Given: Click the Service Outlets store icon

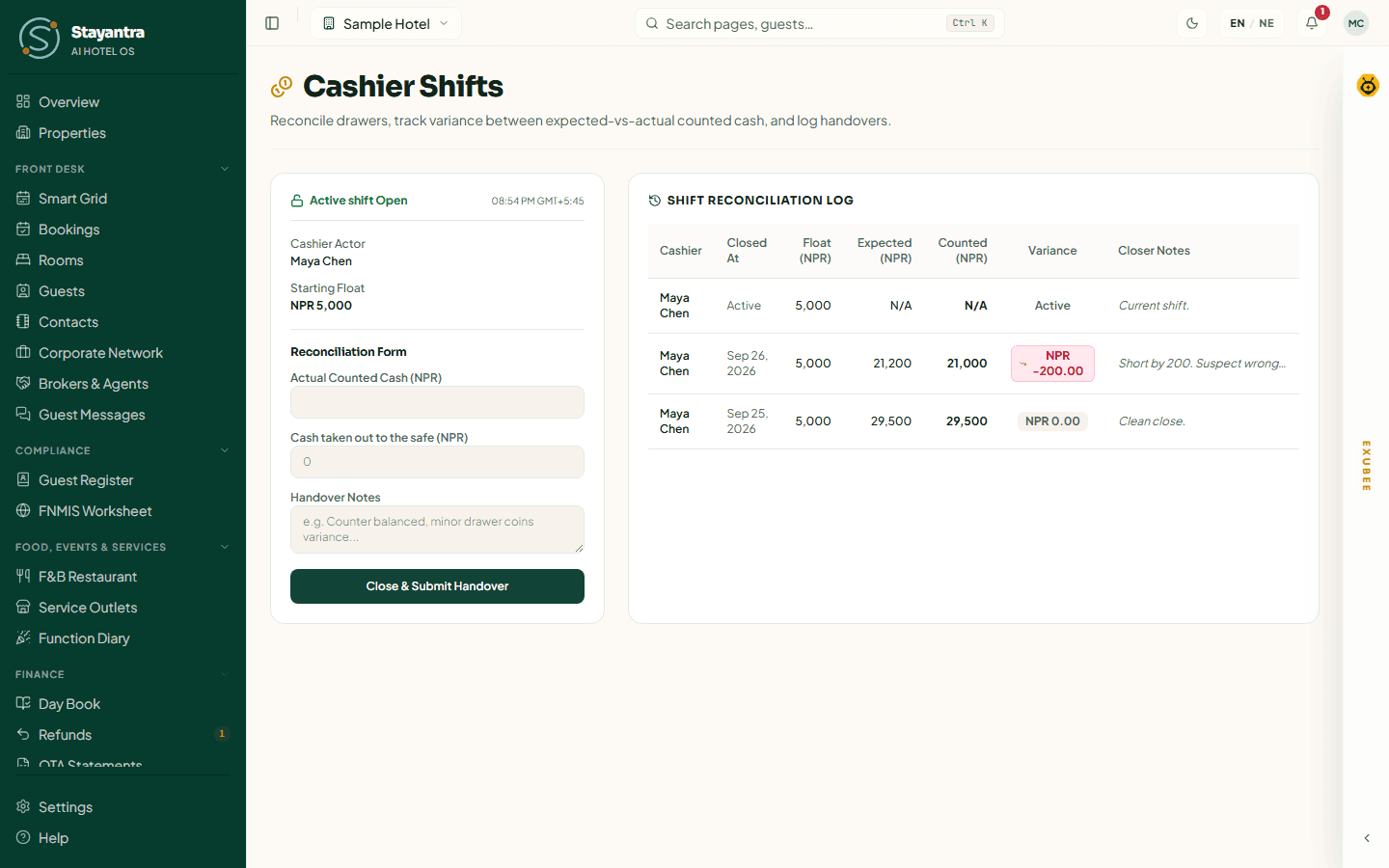Looking at the screenshot, I should click(x=23, y=607).
